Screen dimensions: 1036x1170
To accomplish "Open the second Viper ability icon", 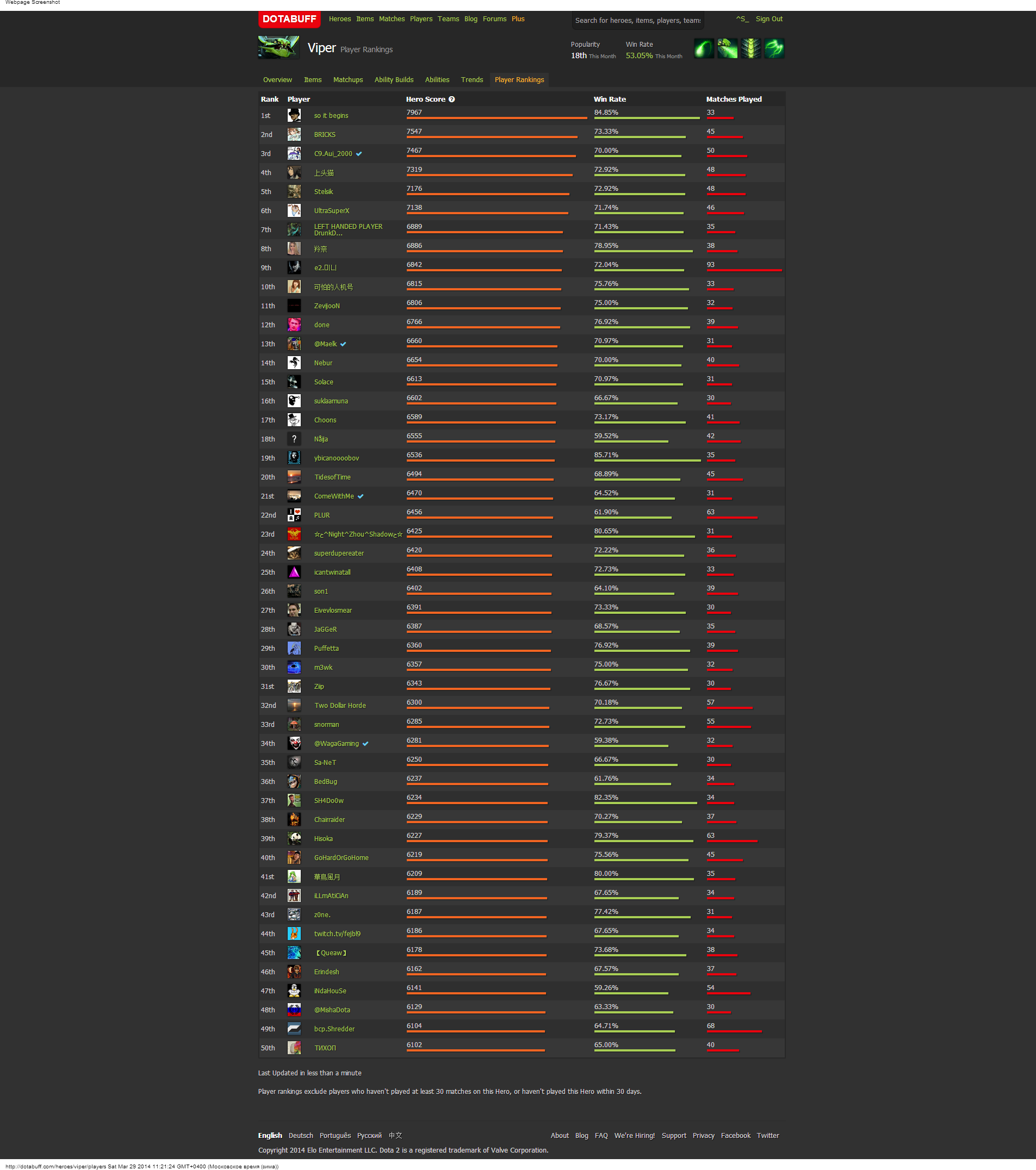I will point(727,48).
